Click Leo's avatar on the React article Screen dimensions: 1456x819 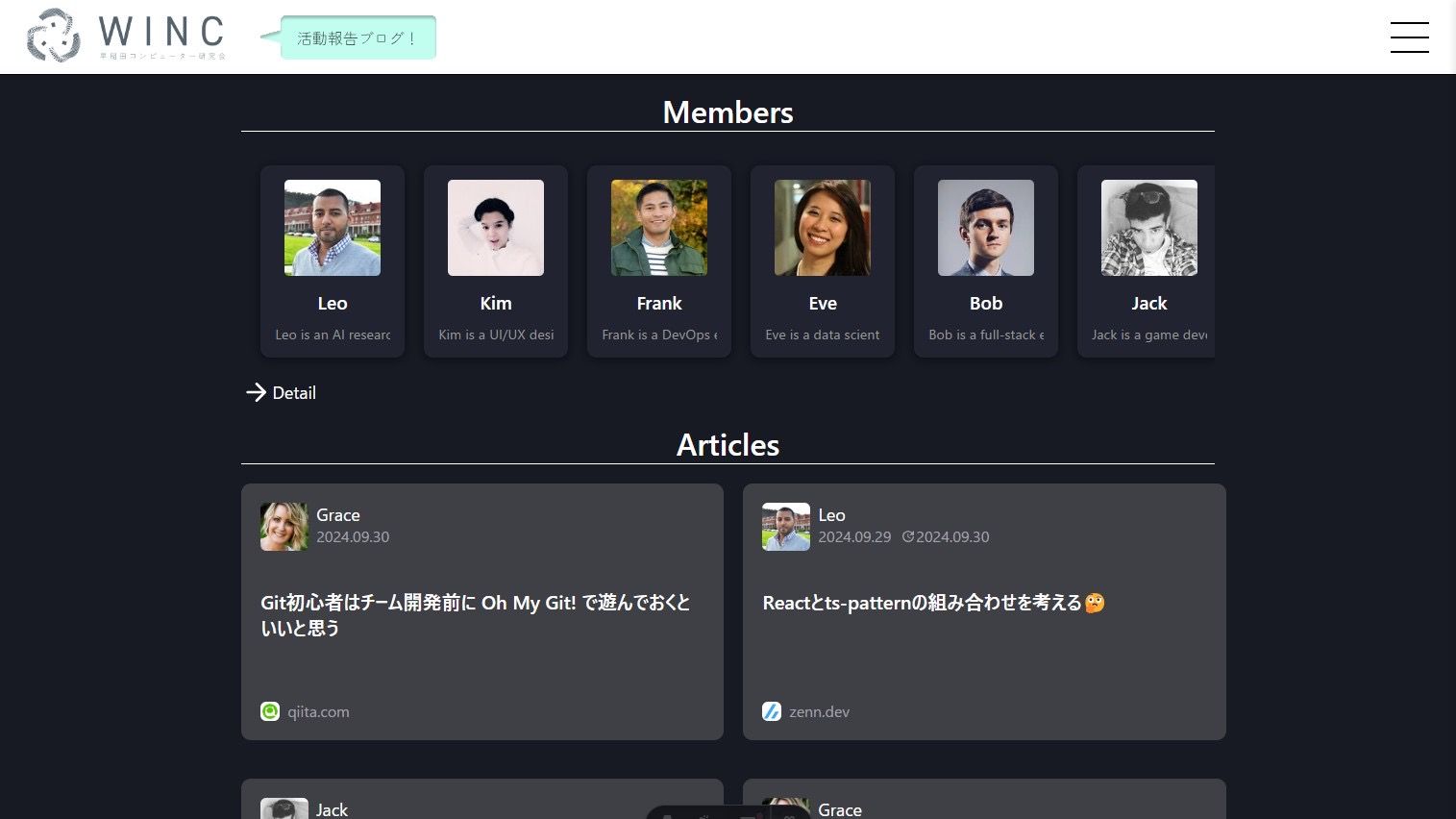(x=785, y=527)
